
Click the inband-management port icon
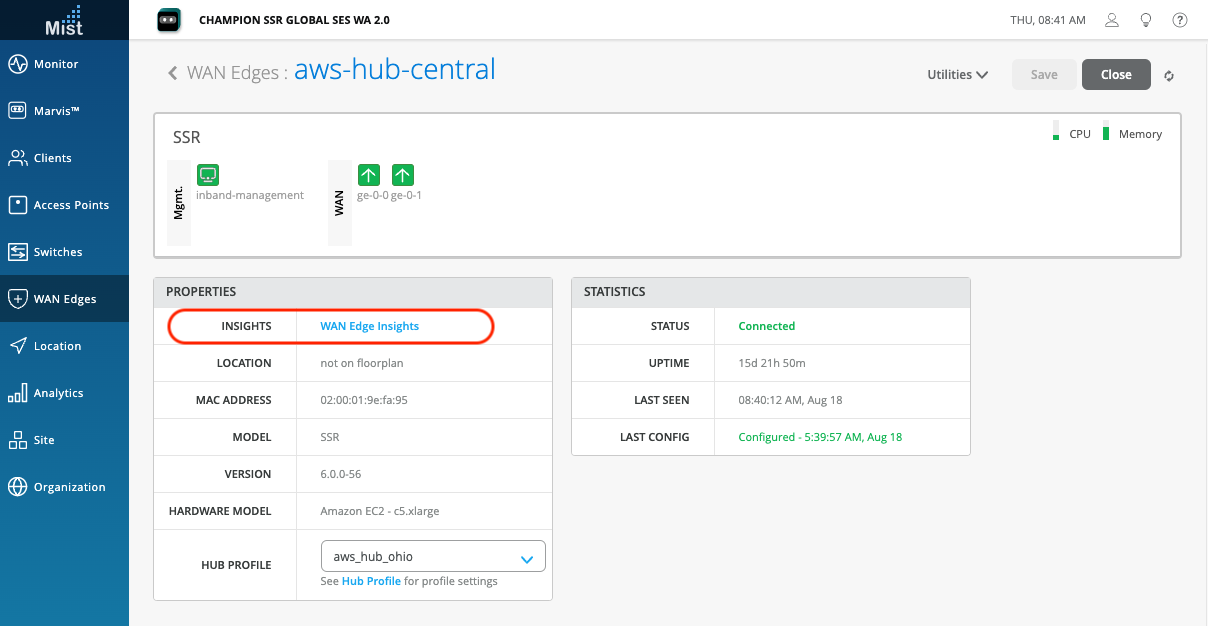pyautogui.click(x=208, y=175)
